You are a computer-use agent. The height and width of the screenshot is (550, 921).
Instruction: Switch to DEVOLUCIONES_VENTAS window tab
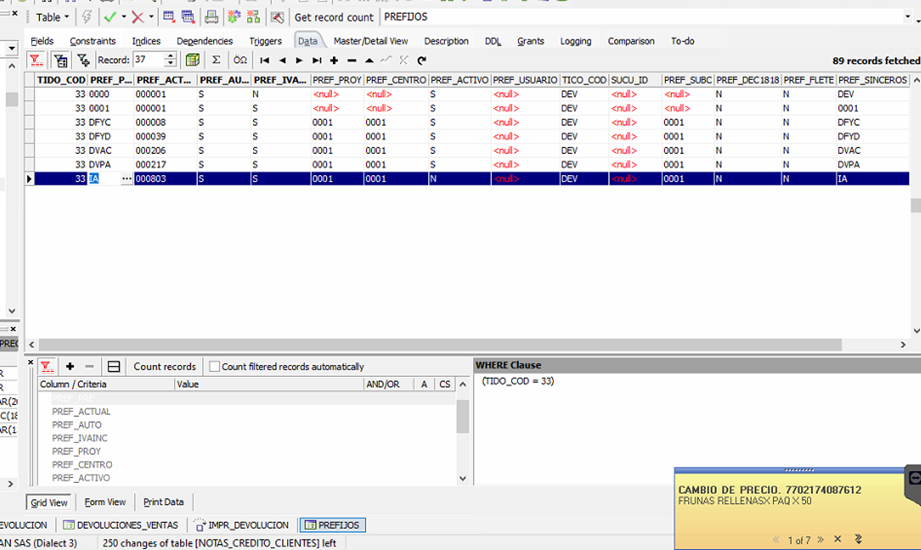120,525
